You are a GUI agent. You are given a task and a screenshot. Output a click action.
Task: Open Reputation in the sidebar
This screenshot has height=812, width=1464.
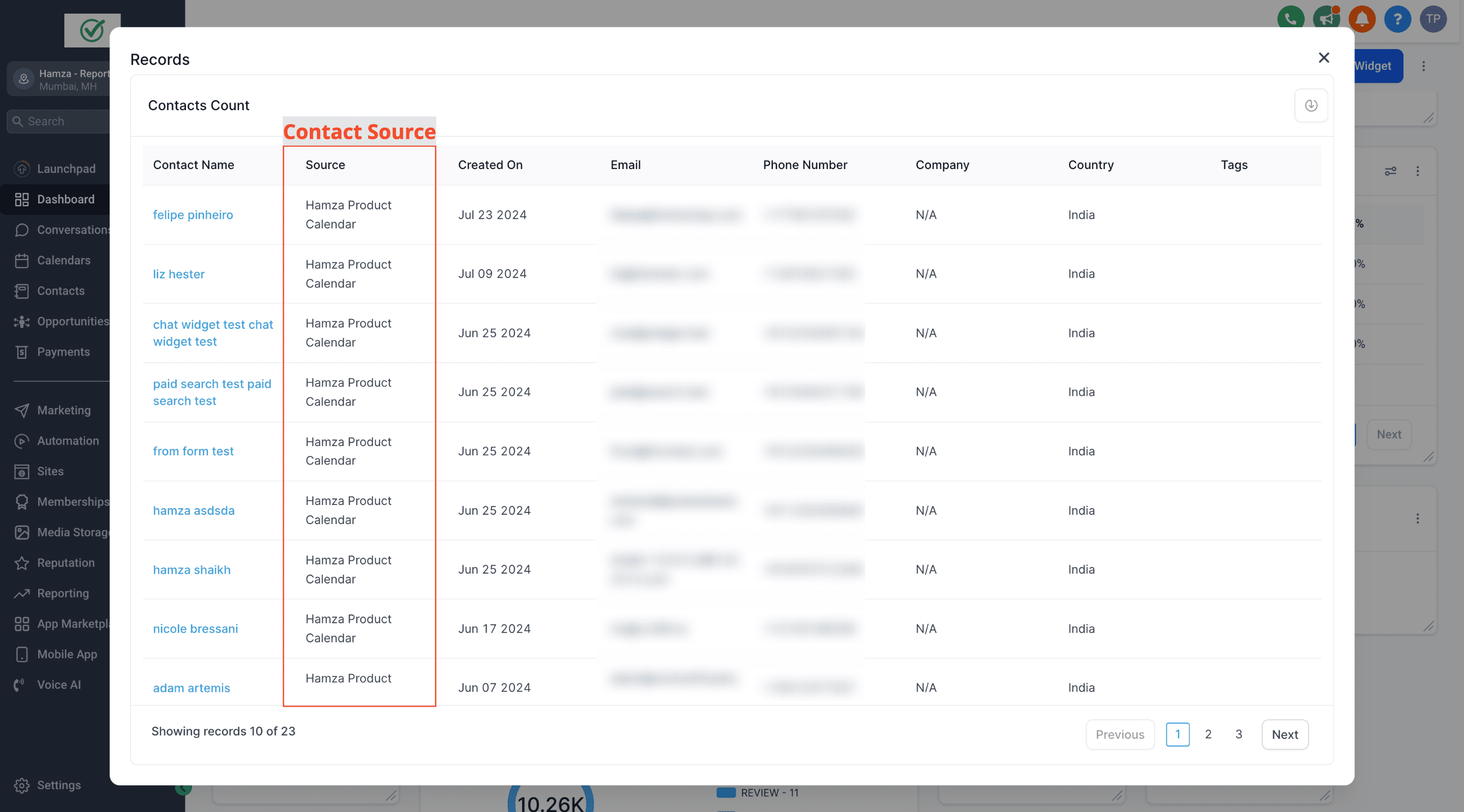coord(55,563)
